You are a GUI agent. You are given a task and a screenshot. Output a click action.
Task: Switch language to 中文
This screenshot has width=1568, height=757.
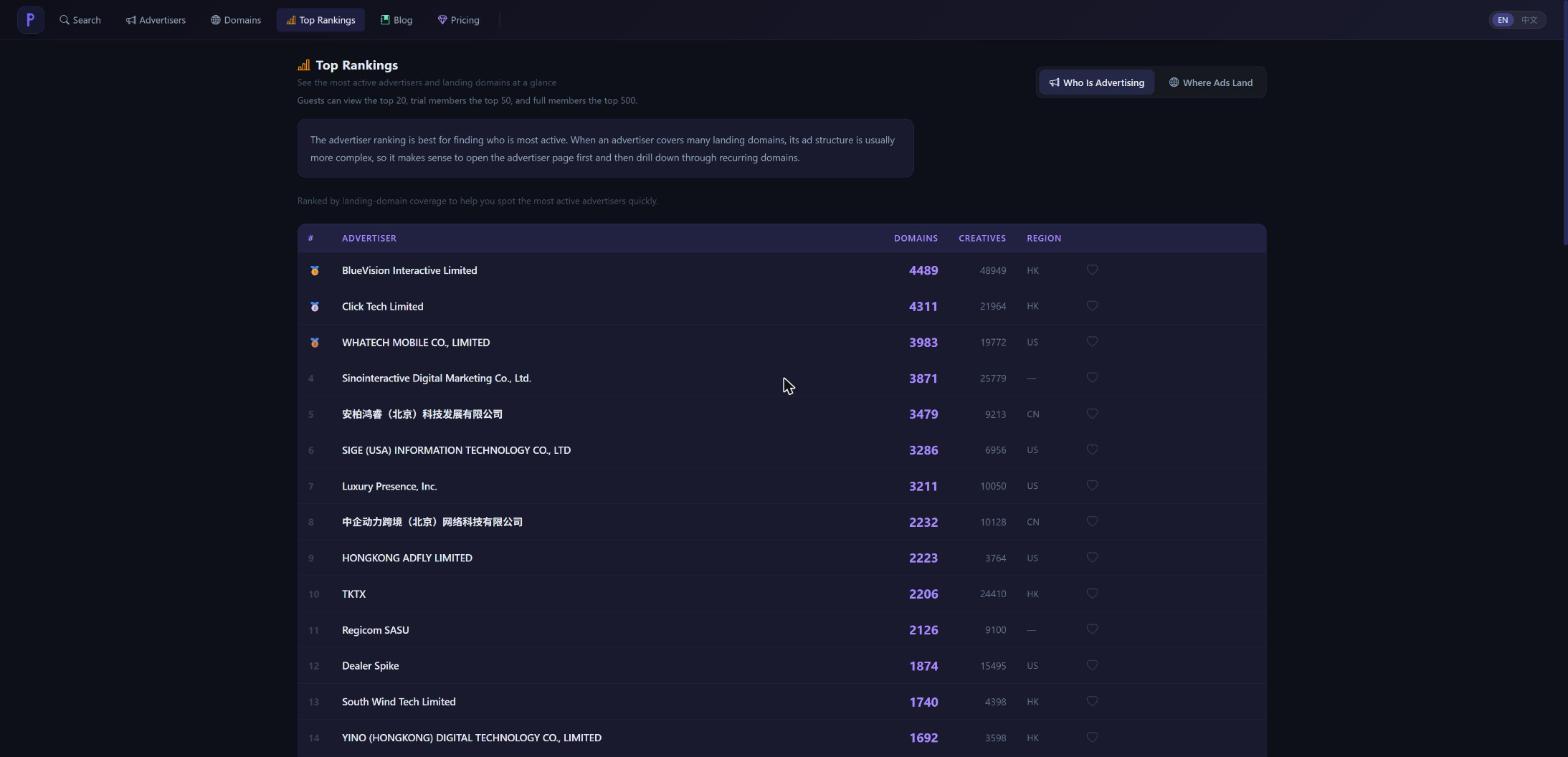coord(1529,20)
